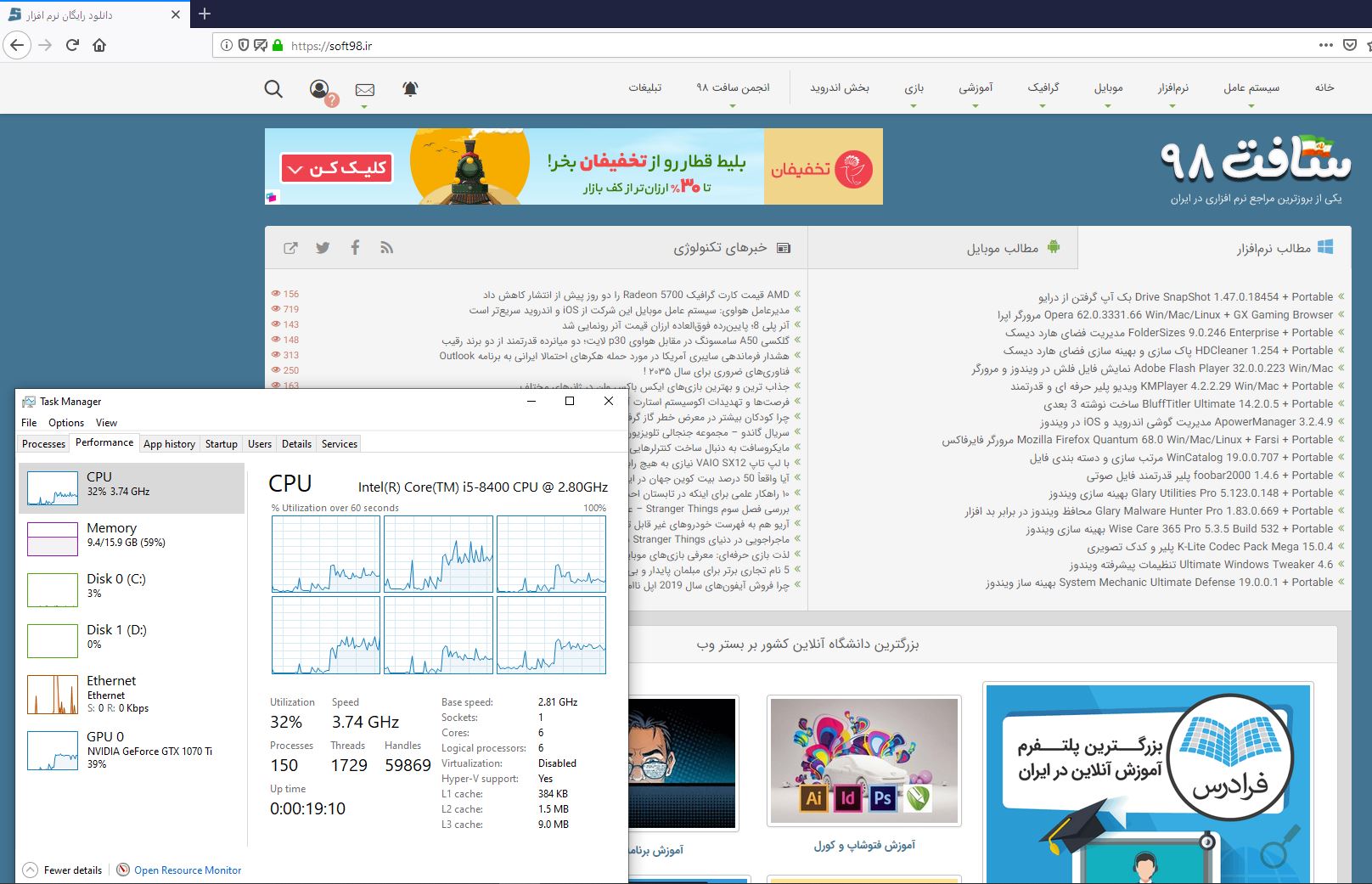
Task: Go to the browser home page icon
Action: tap(99, 45)
